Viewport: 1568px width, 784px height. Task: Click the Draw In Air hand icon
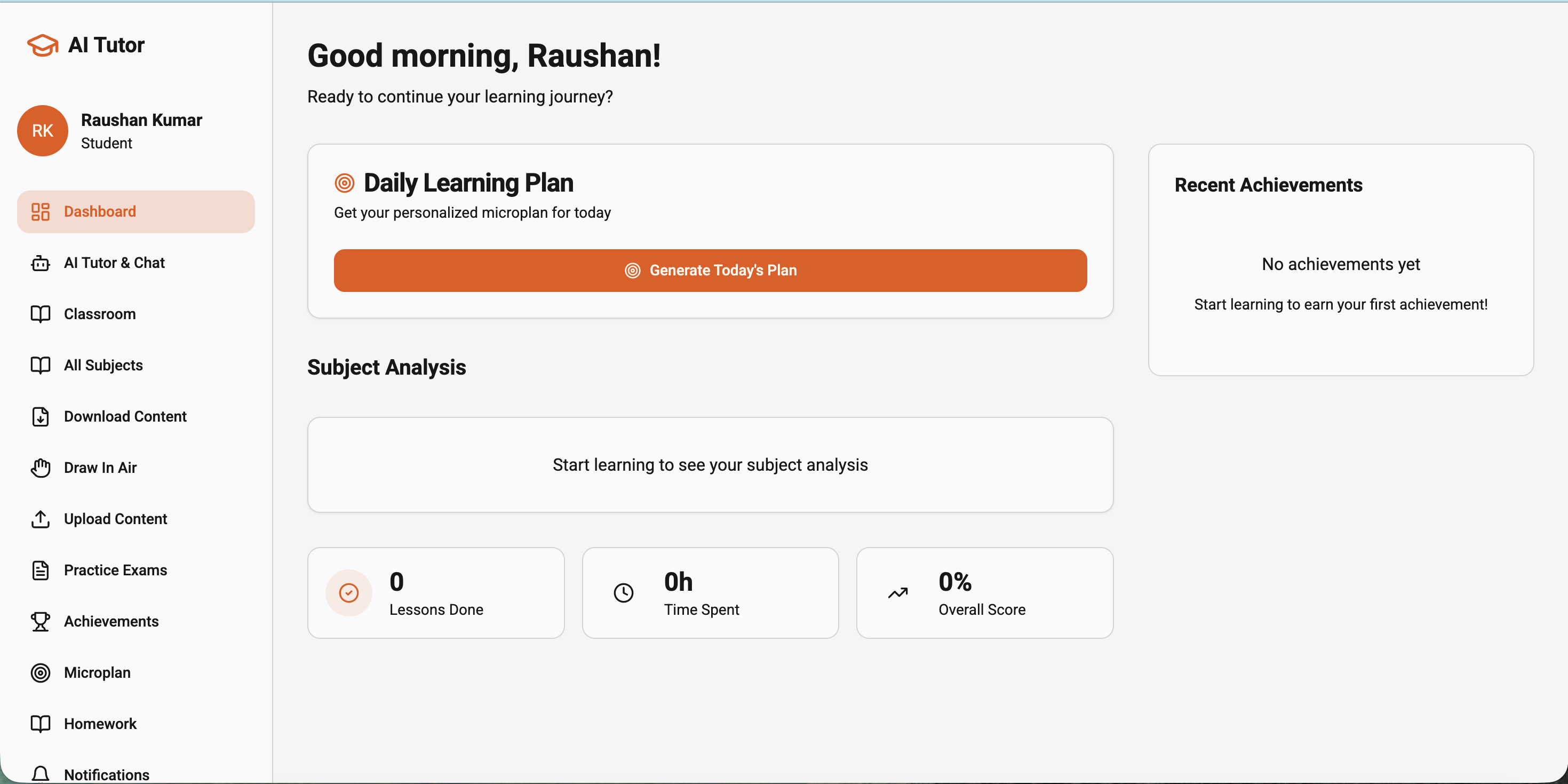tap(40, 468)
